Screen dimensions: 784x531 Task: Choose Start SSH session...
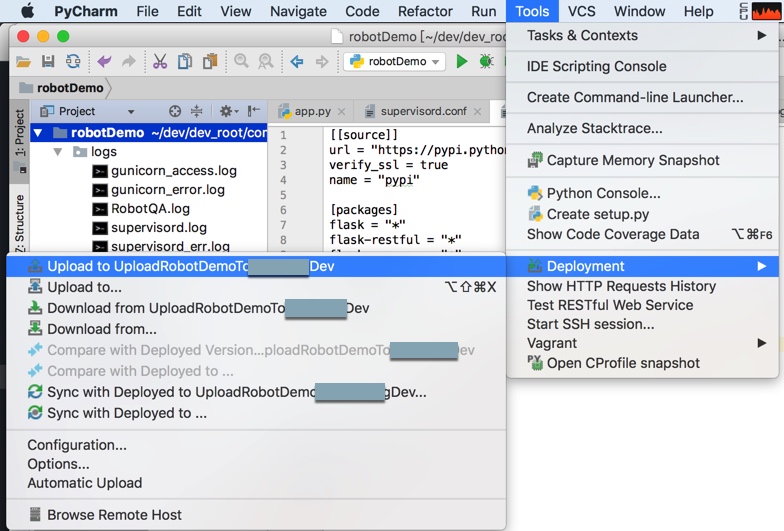pos(642,324)
